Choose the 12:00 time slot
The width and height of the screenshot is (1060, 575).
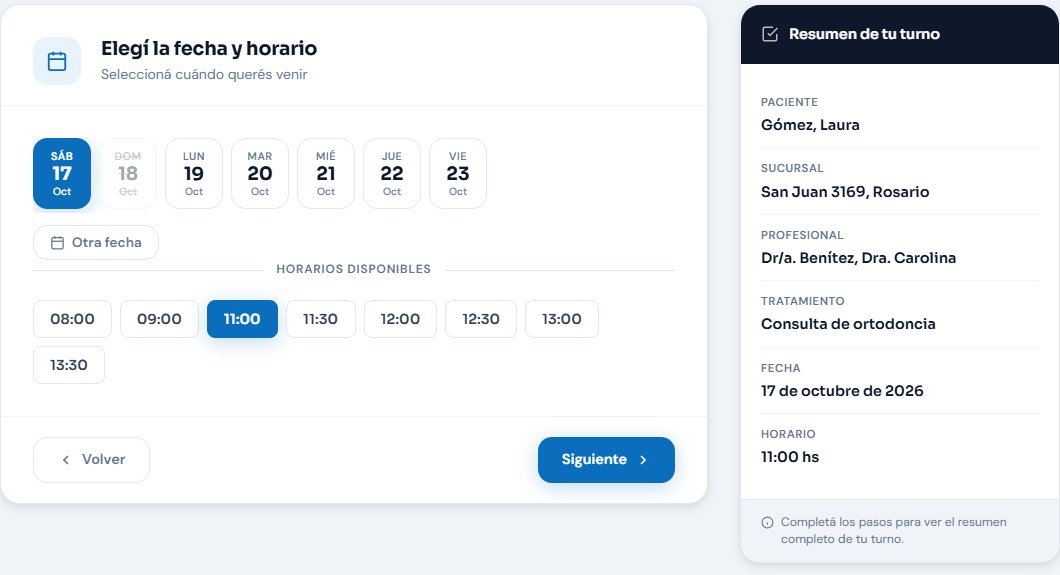(400, 319)
